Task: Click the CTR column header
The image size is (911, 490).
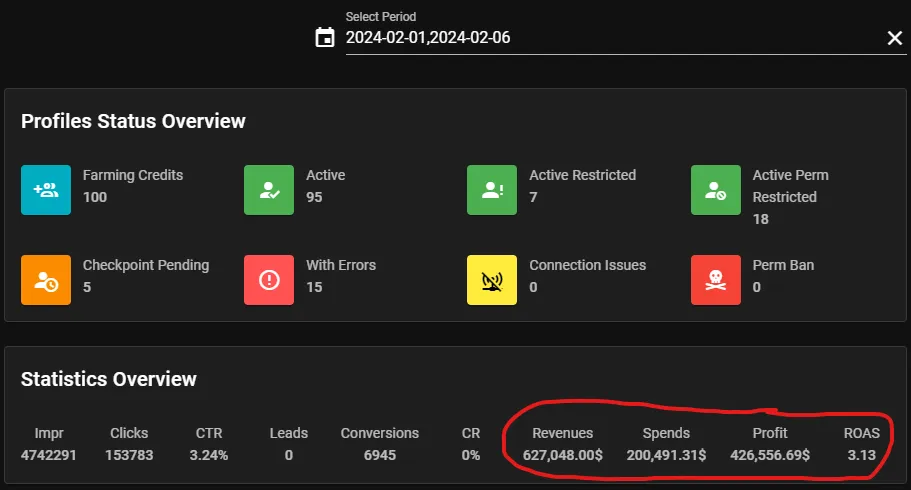Action: [209, 434]
